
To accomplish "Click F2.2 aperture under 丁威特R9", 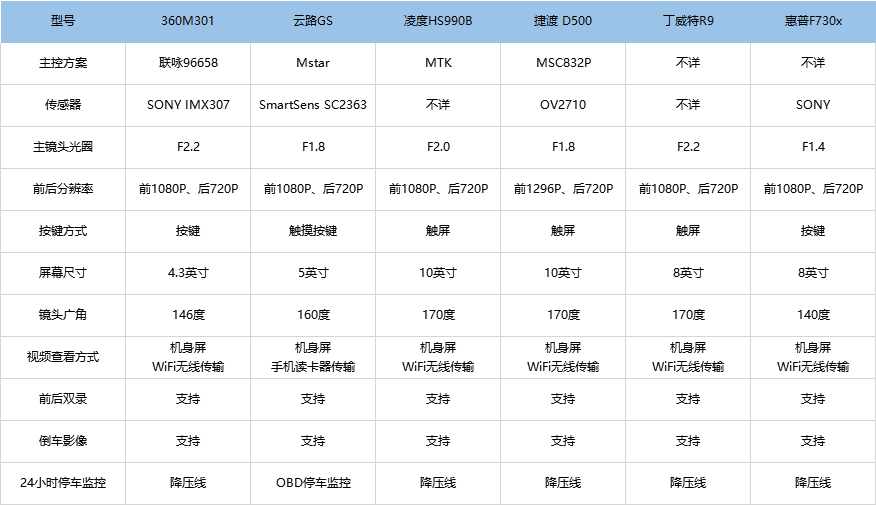I will coord(688,147).
